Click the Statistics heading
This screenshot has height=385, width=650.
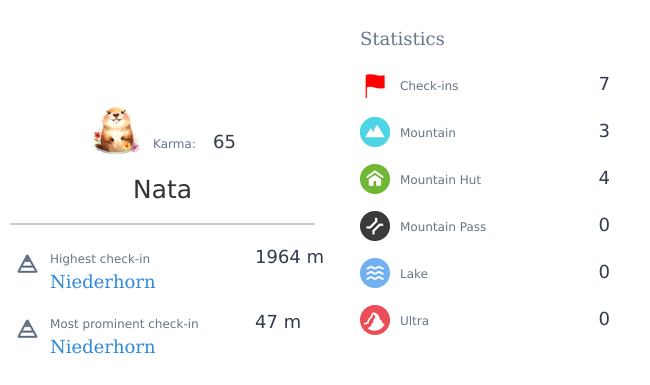(402, 39)
